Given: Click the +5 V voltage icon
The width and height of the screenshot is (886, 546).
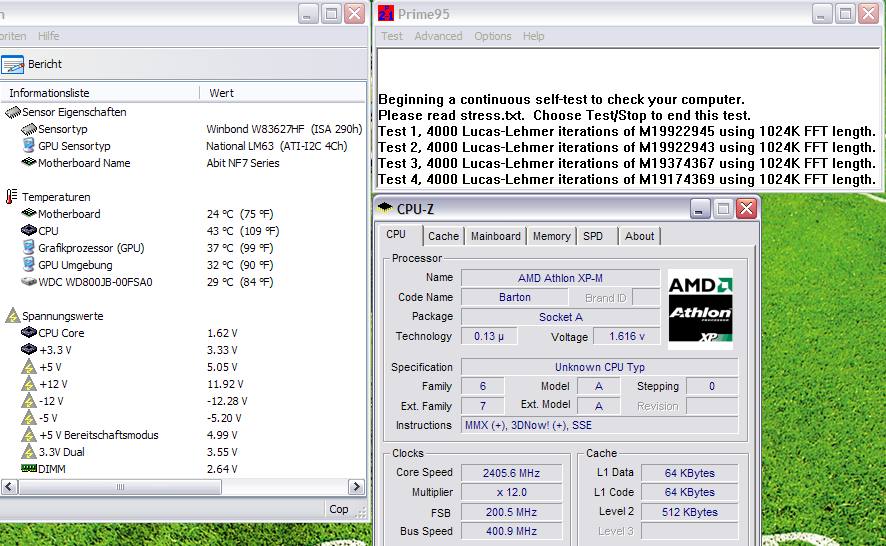Looking at the screenshot, I should [29, 367].
